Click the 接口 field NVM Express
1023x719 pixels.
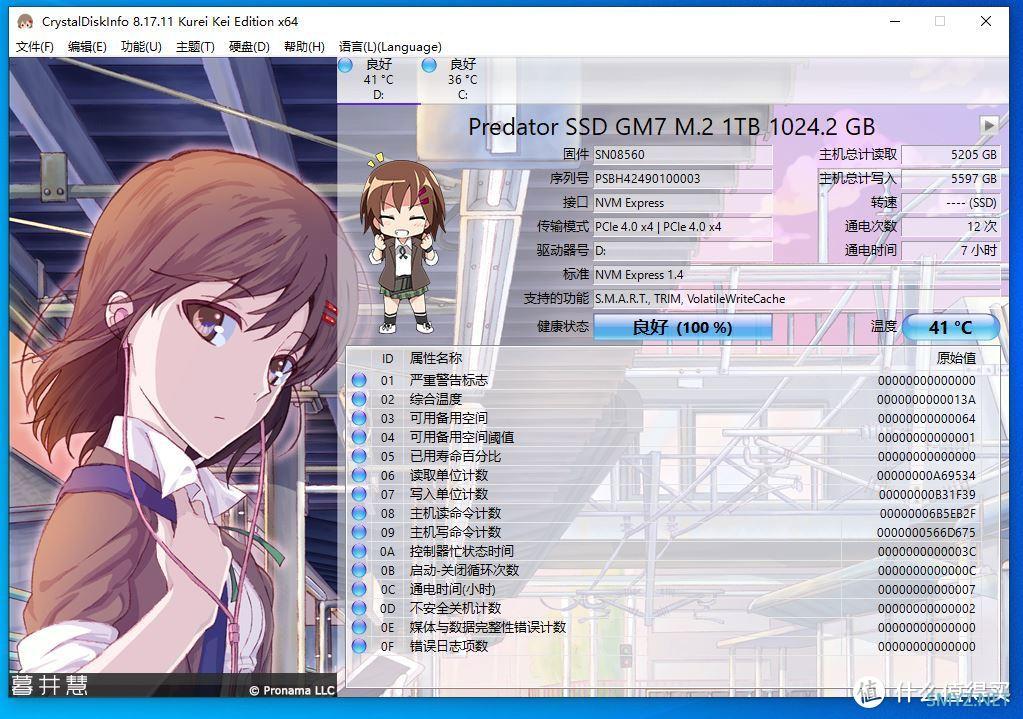tap(682, 202)
